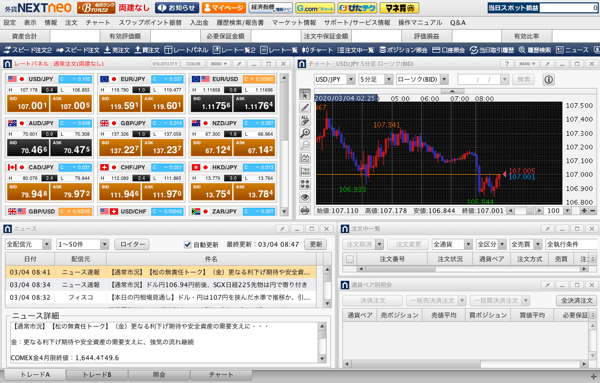
Task: Open the 全配信元 source dropdown in news
Action: pyautogui.click(x=47, y=244)
